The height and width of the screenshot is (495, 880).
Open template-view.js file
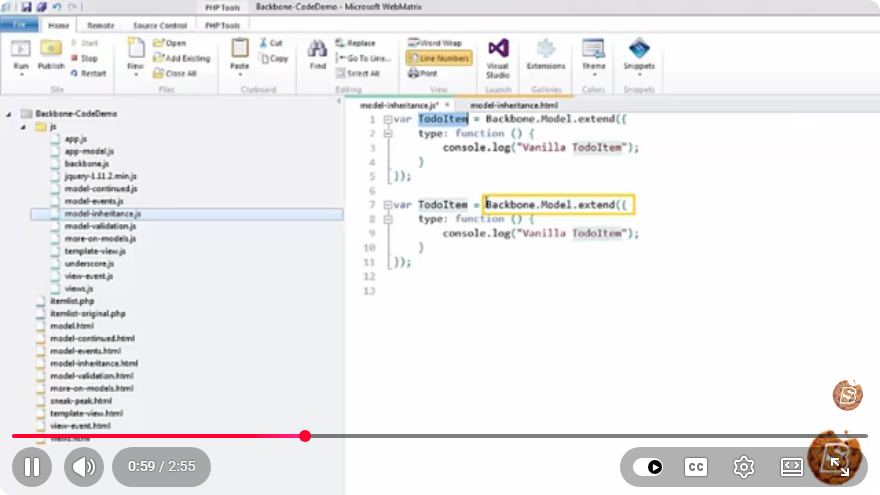coord(95,251)
